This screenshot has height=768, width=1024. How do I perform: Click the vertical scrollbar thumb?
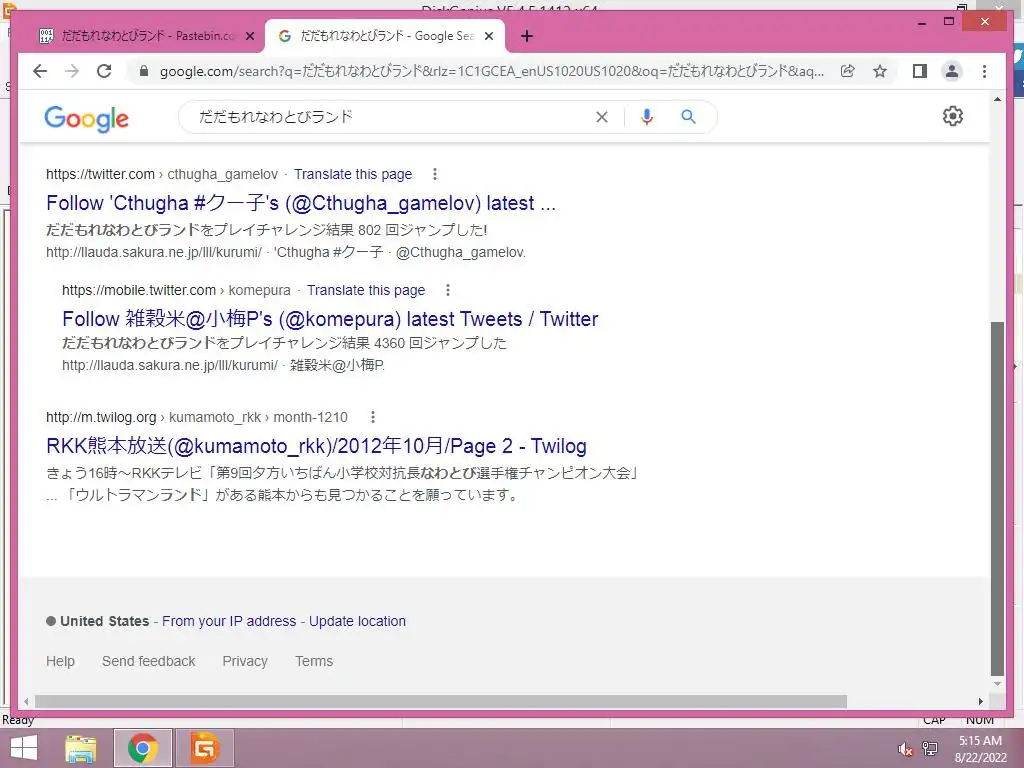pos(997,498)
